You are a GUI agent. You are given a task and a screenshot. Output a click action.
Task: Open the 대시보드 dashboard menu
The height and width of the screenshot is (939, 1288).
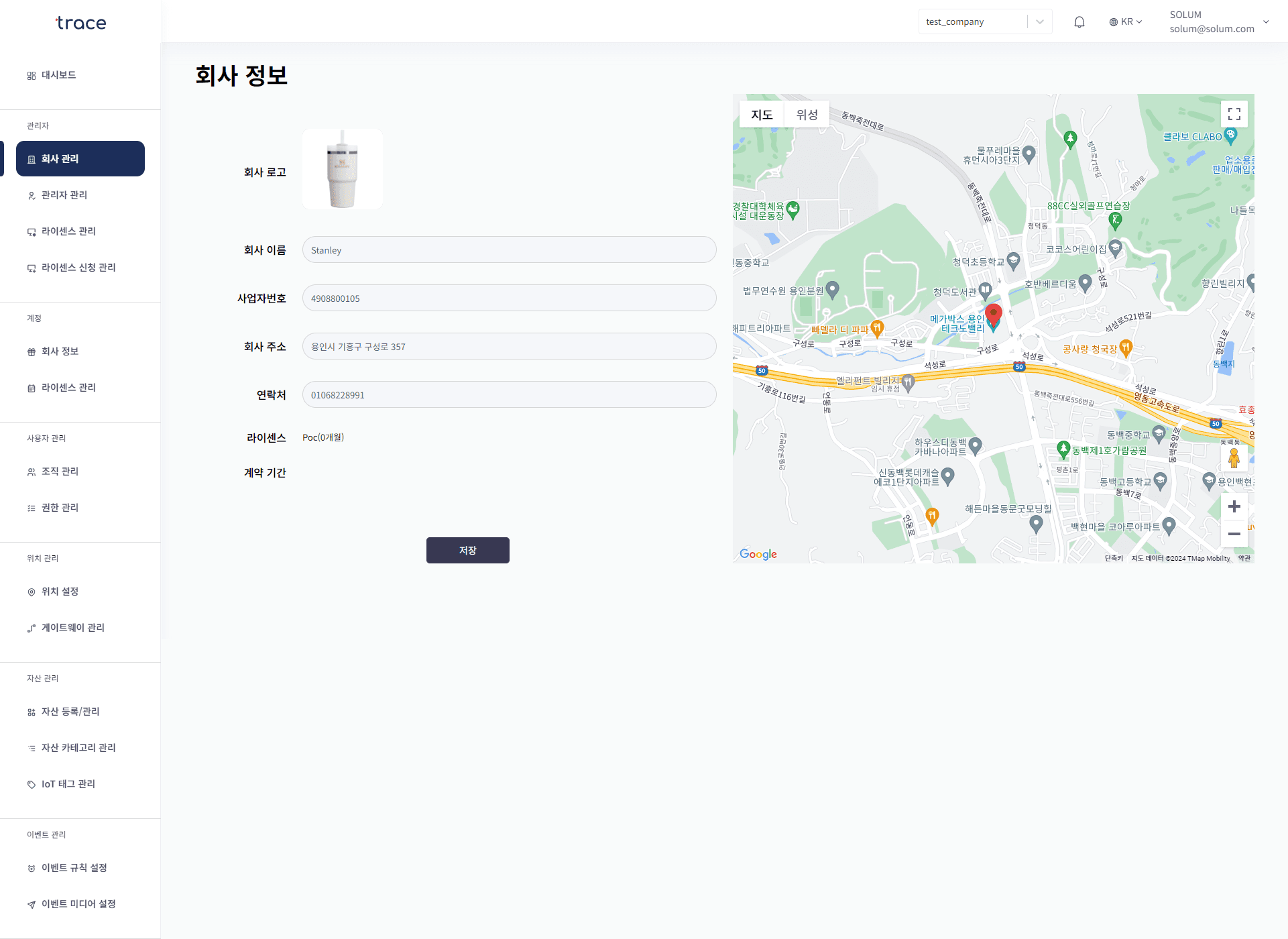[x=58, y=75]
